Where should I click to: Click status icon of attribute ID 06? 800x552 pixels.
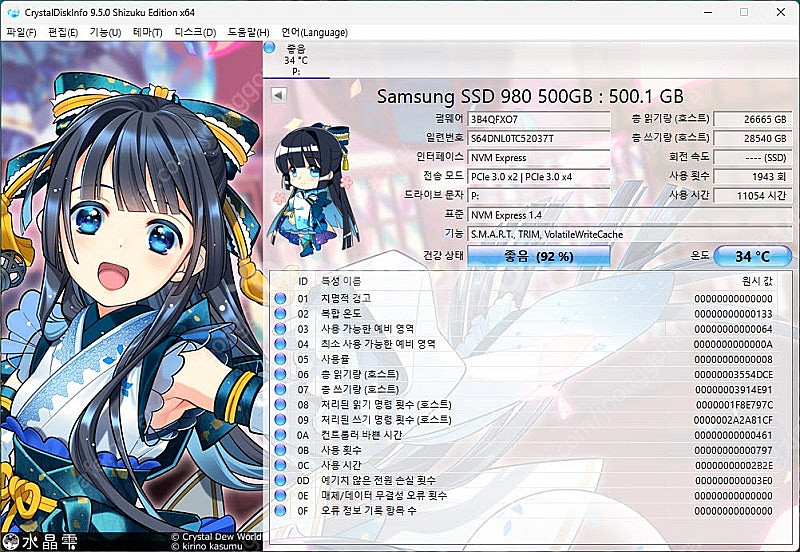(280, 374)
